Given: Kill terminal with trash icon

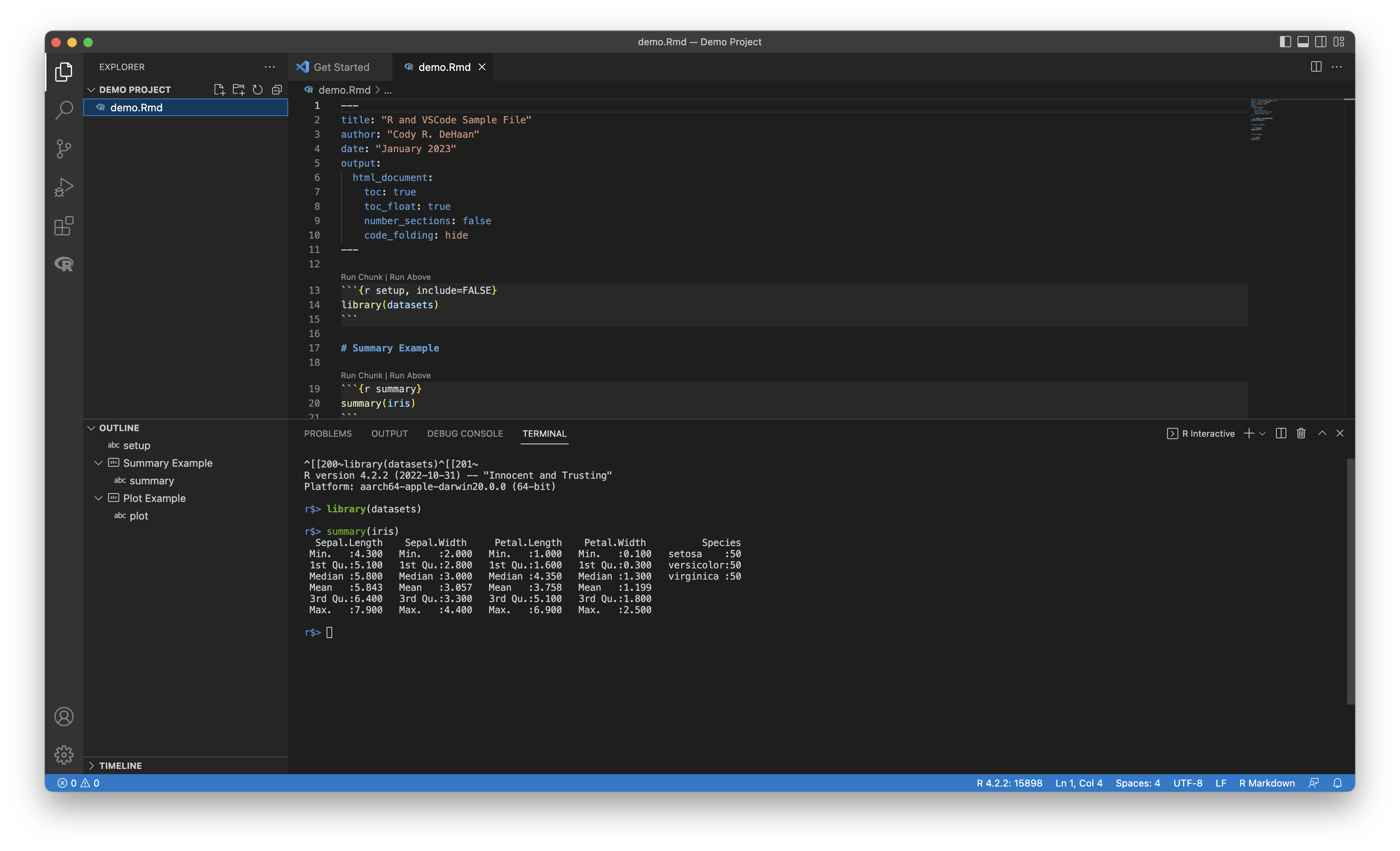Looking at the screenshot, I should [1301, 434].
